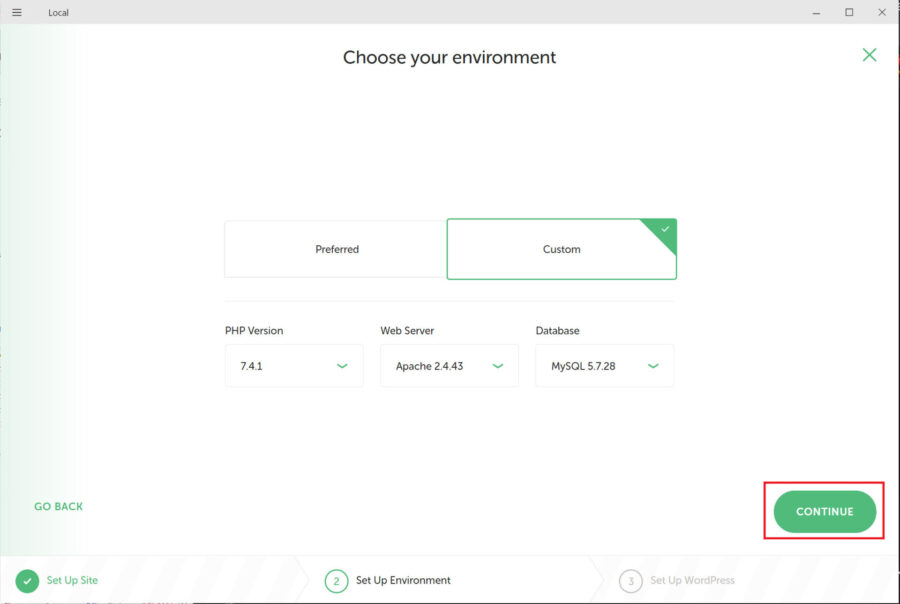
Task: Click the Choose your environment heading
Action: coord(449,57)
